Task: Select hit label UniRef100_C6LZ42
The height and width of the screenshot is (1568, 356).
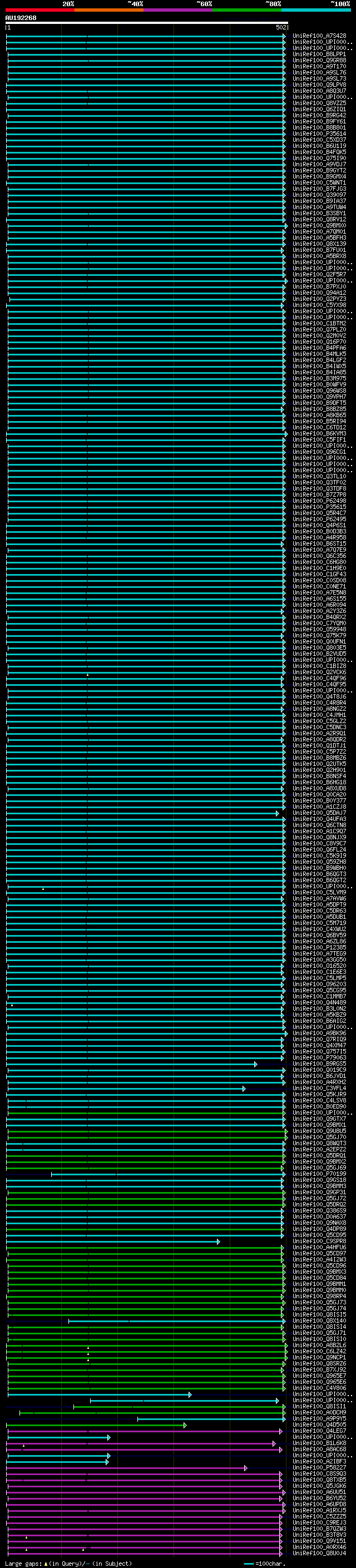Action: (319, 1351)
